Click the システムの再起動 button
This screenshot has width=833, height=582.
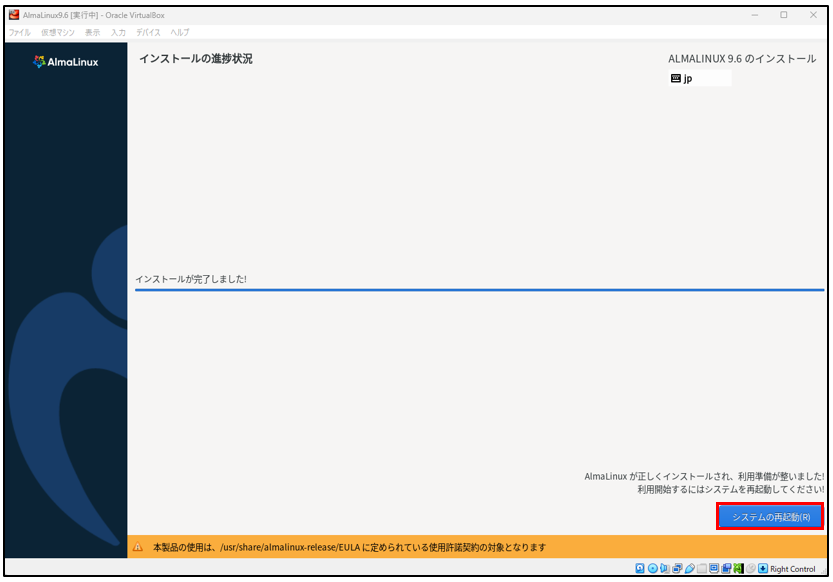[x=770, y=517]
